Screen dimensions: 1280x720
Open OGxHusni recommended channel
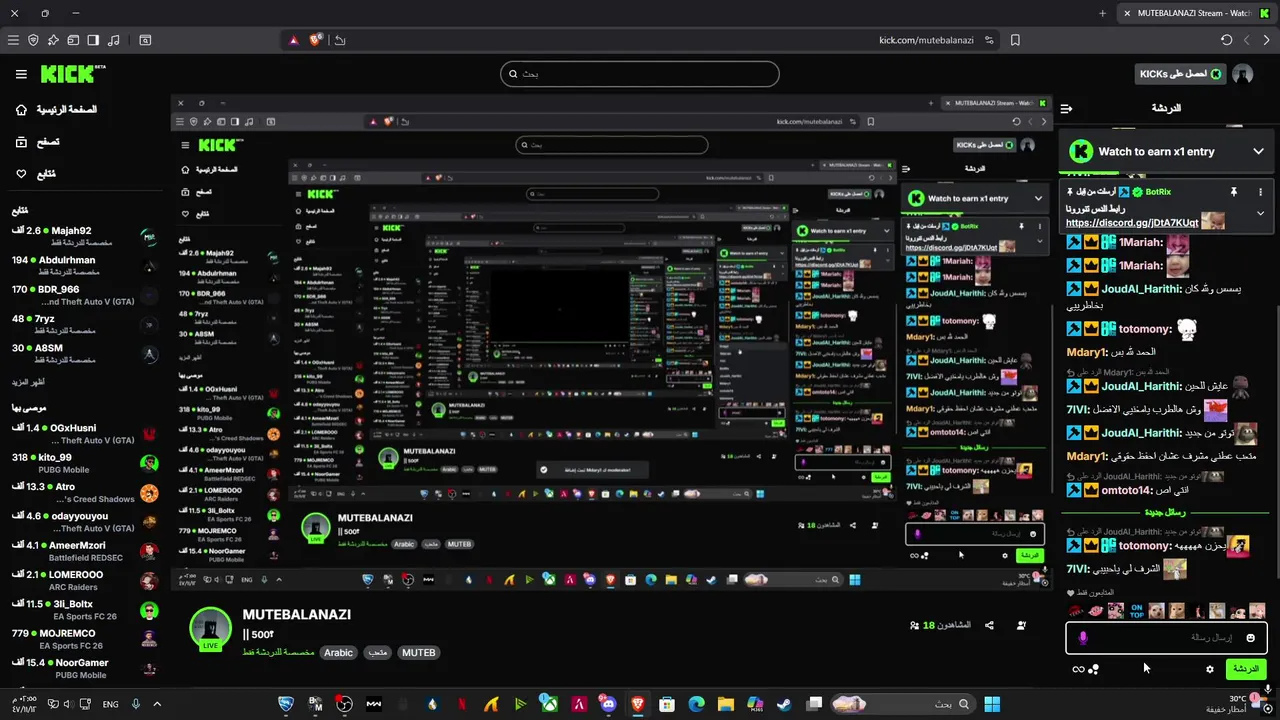tap(85, 433)
